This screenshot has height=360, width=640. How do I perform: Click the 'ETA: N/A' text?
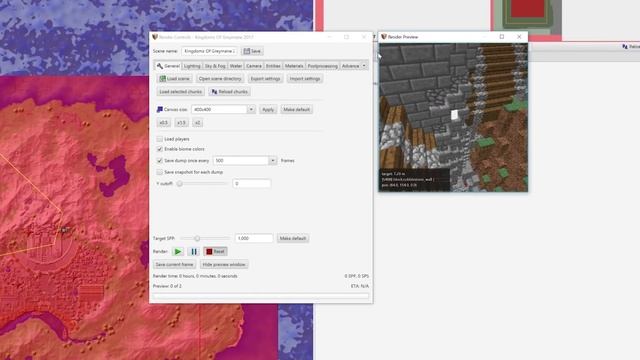tap(360, 286)
